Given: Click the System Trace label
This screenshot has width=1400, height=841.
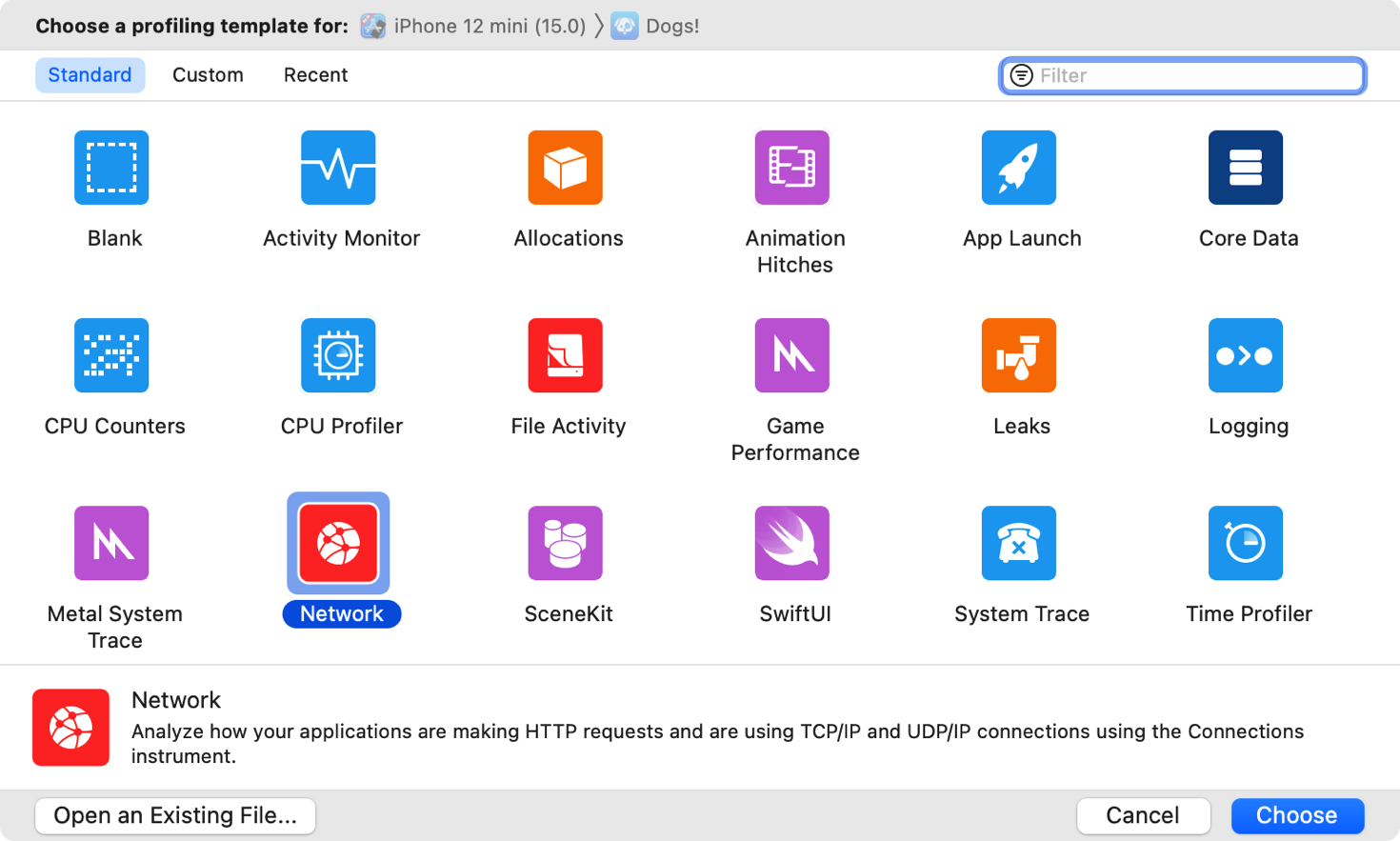Looking at the screenshot, I should pyautogui.click(x=1022, y=614).
